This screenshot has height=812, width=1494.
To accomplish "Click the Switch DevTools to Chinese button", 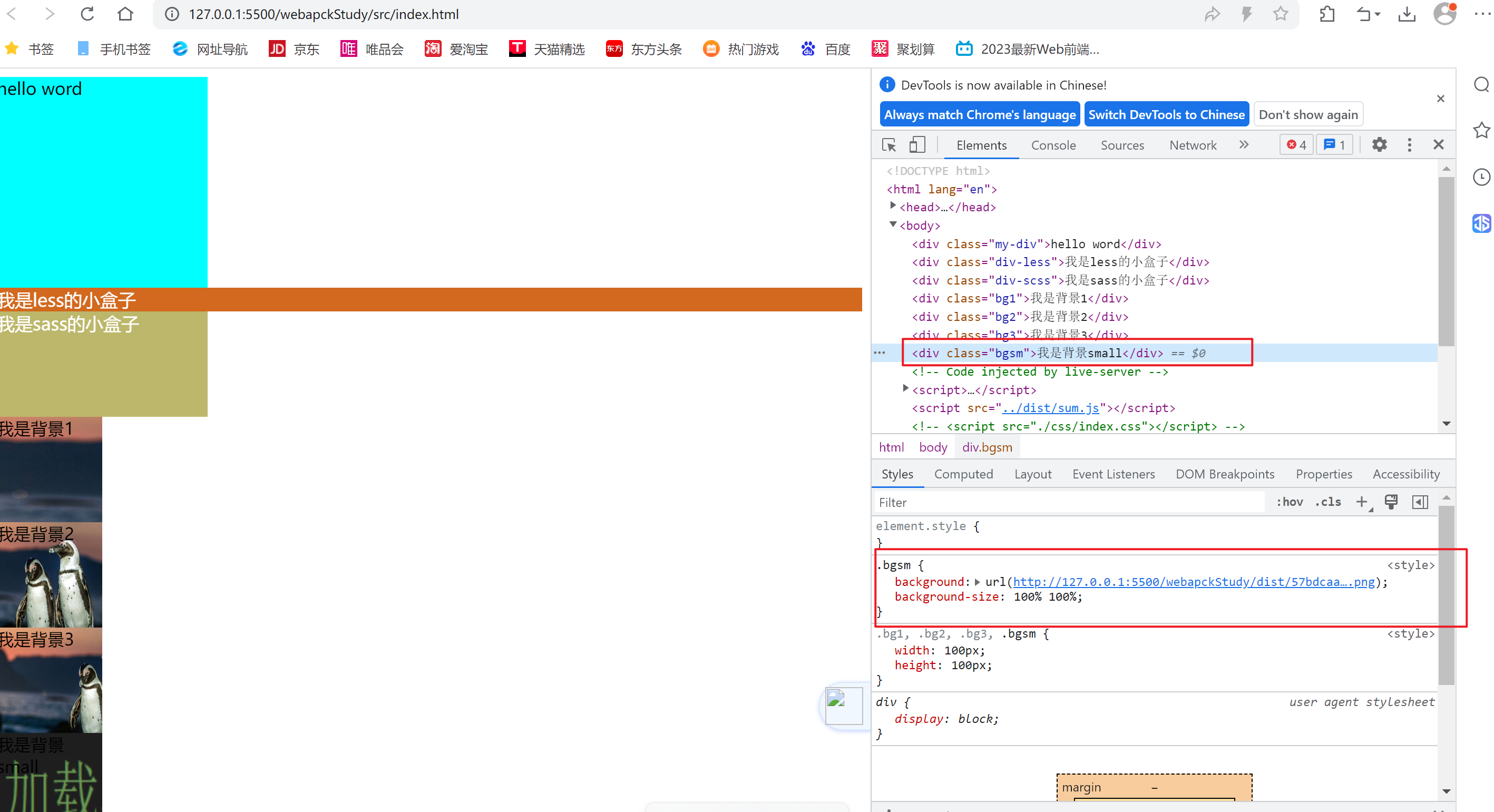I will click(1166, 114).
